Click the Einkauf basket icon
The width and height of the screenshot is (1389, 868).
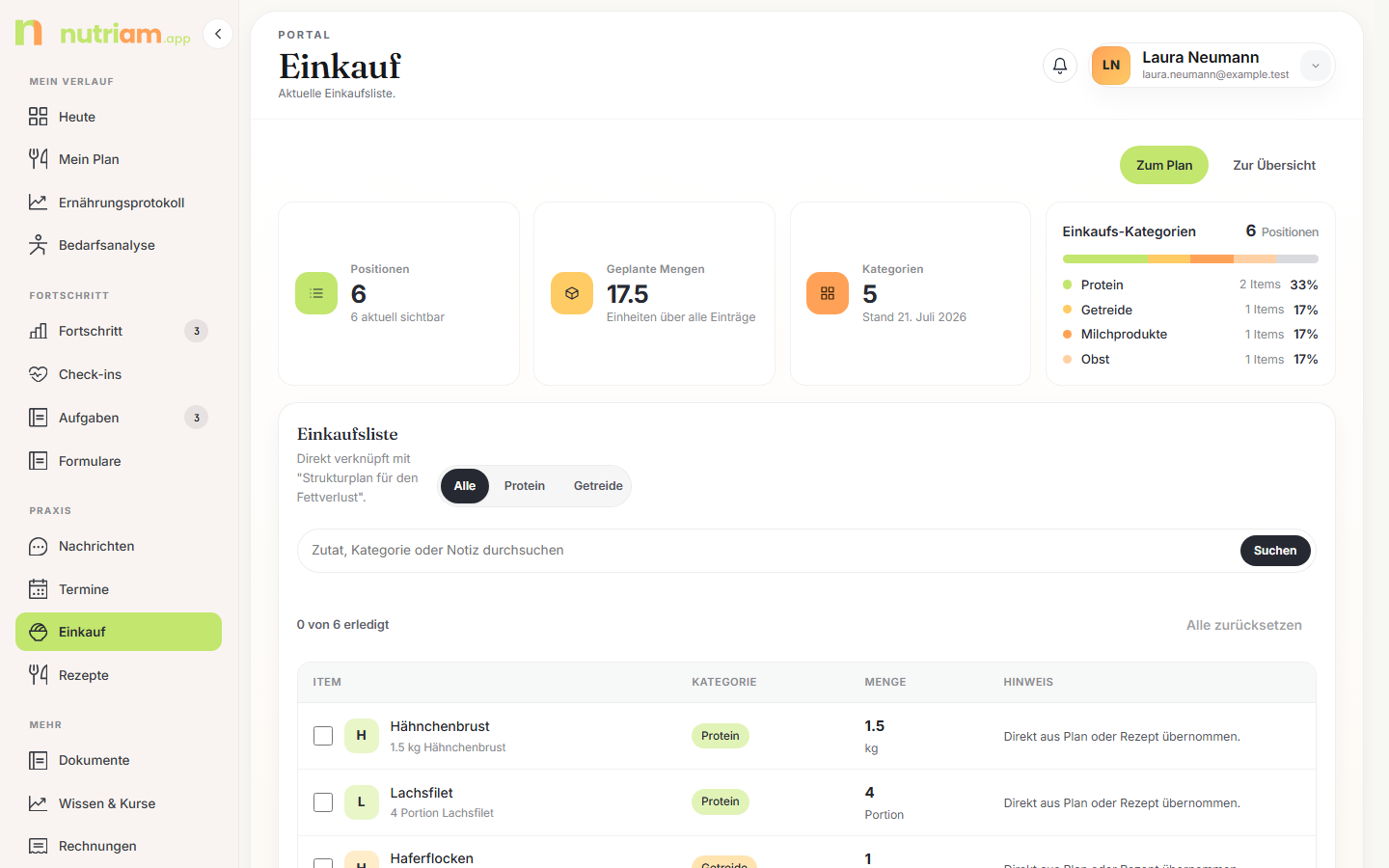(38, 632)
